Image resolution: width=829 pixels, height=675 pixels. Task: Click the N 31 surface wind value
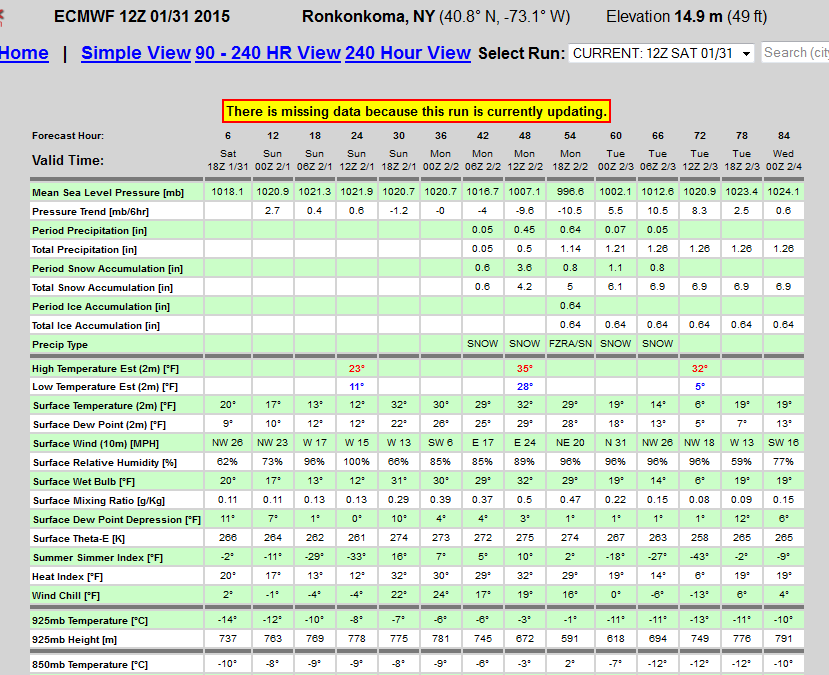(615, 443)
